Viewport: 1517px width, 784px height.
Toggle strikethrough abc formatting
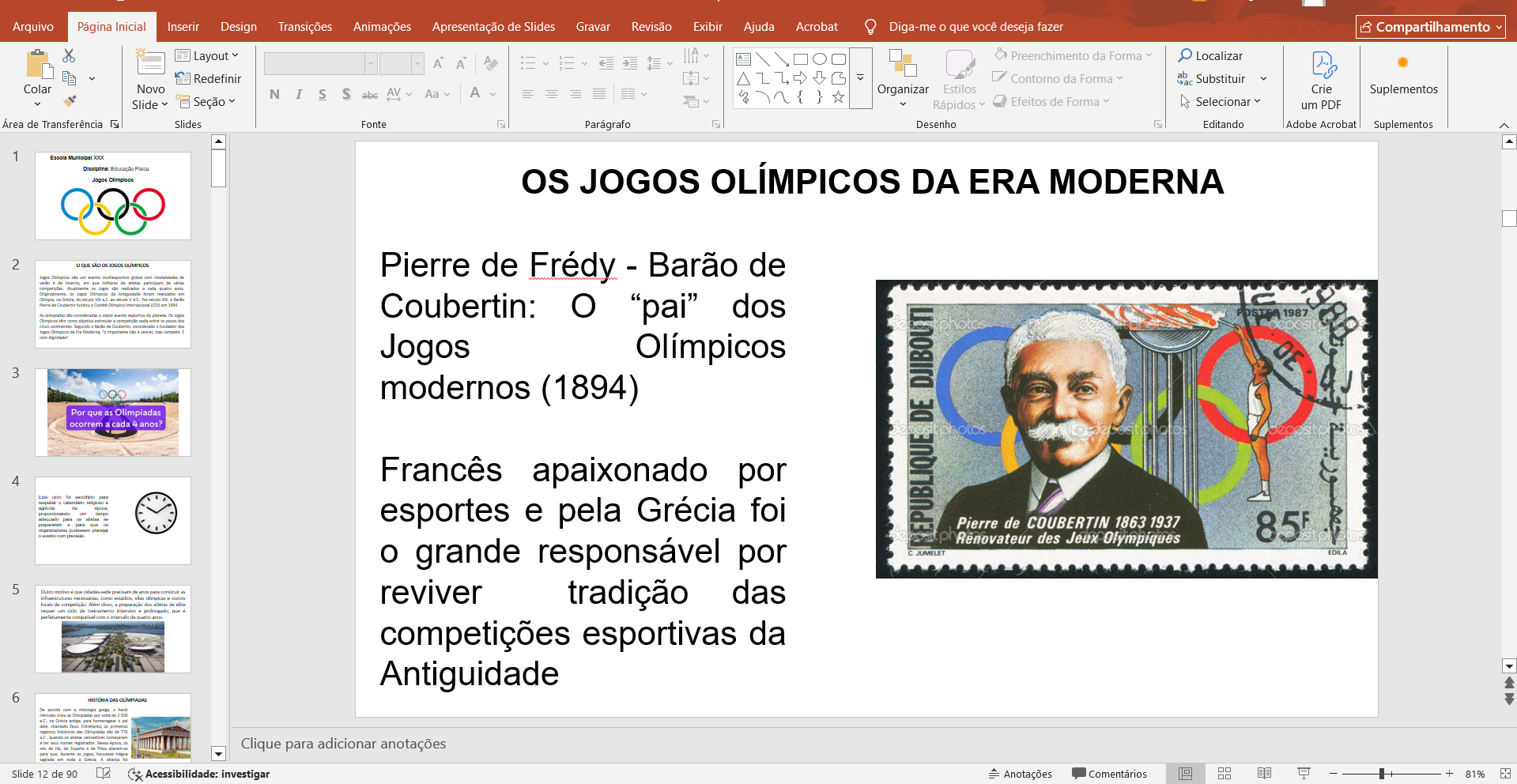[x=370, y=94]
